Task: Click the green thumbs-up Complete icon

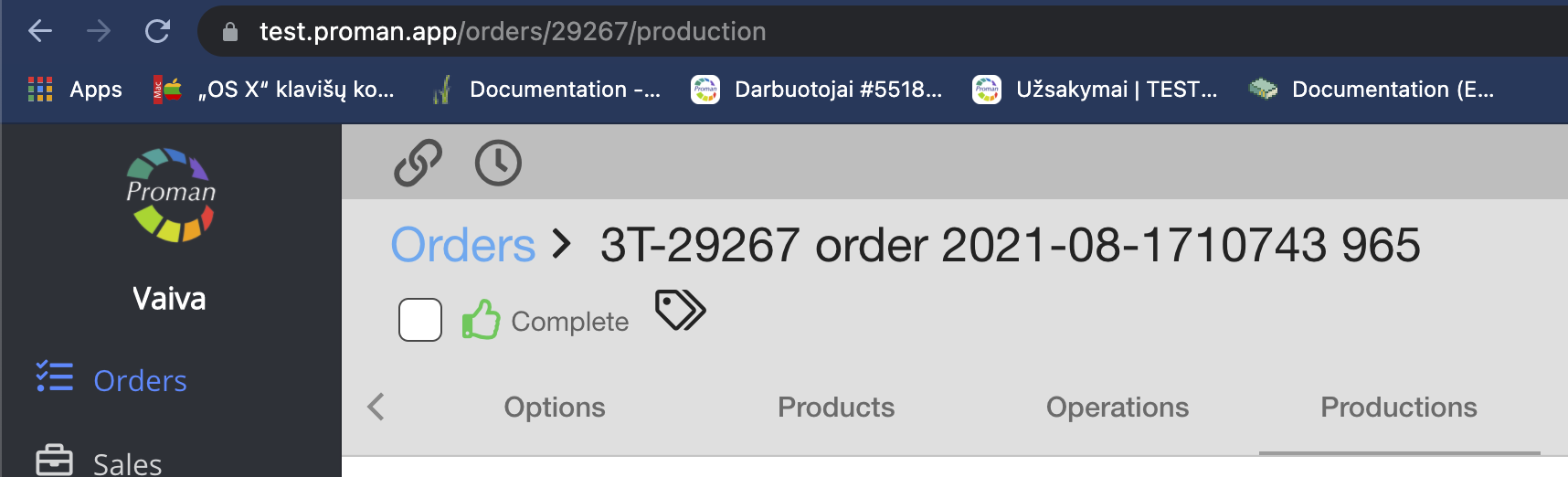Action: click(x=481, y=320)
